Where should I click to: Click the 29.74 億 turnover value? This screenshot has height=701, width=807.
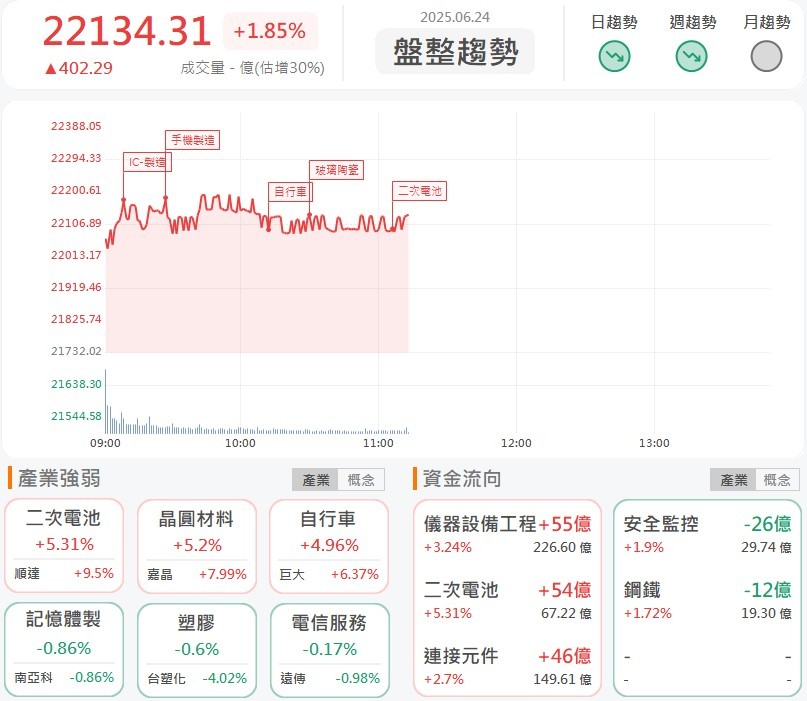[766, 547]
